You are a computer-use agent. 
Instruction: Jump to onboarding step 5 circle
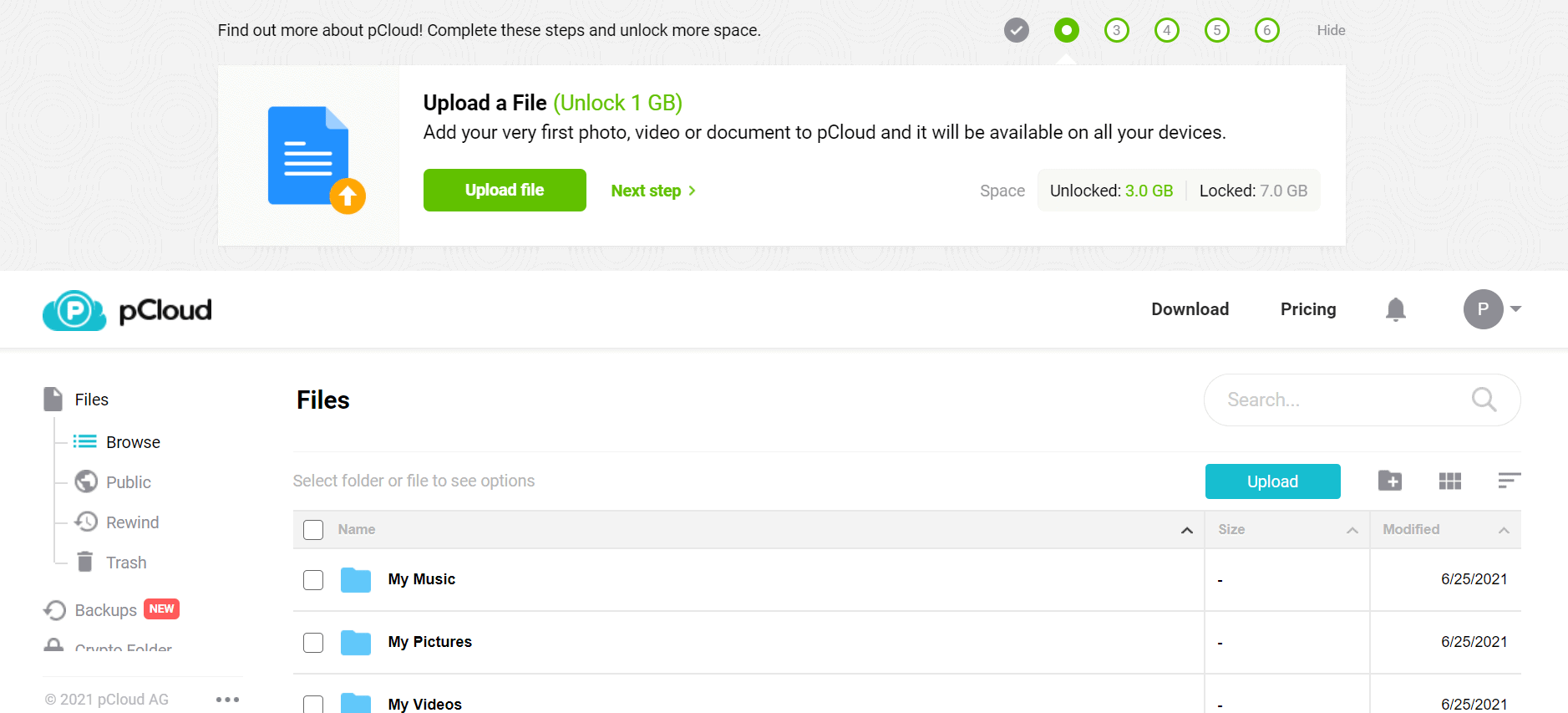coord(1216,30)
